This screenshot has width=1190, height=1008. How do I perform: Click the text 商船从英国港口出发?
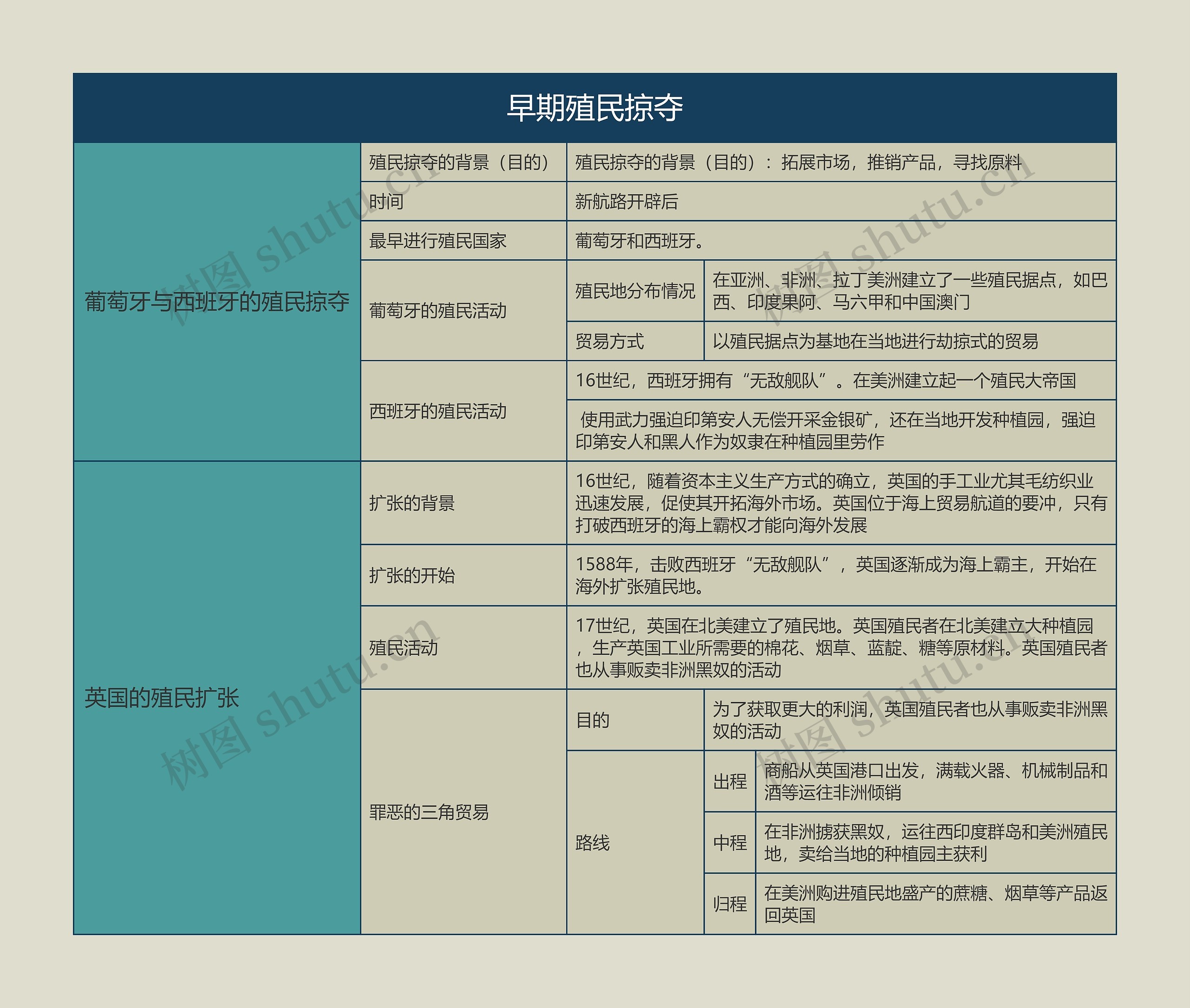click(x=841, y=771)
